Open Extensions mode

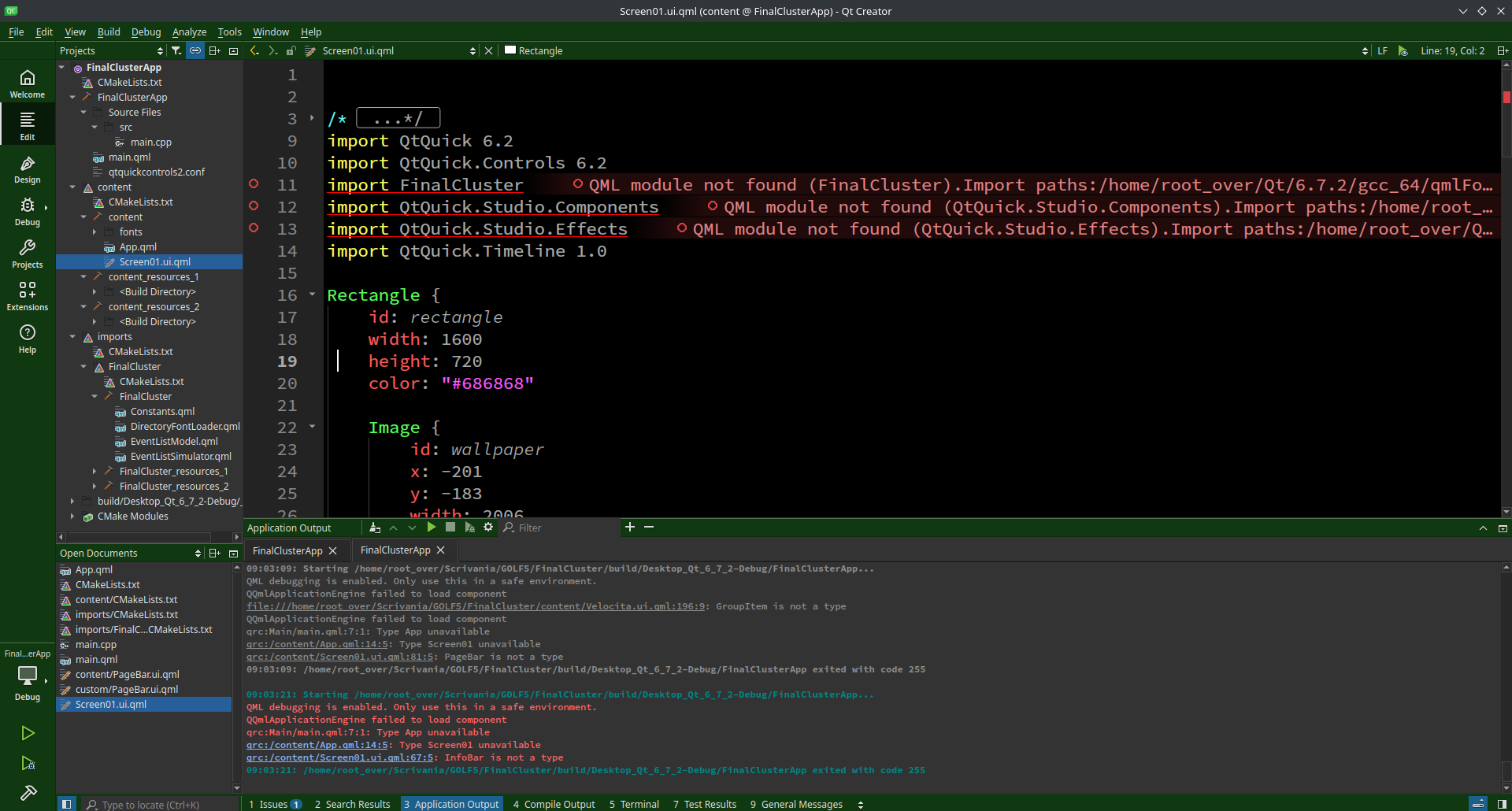(28, 296)
